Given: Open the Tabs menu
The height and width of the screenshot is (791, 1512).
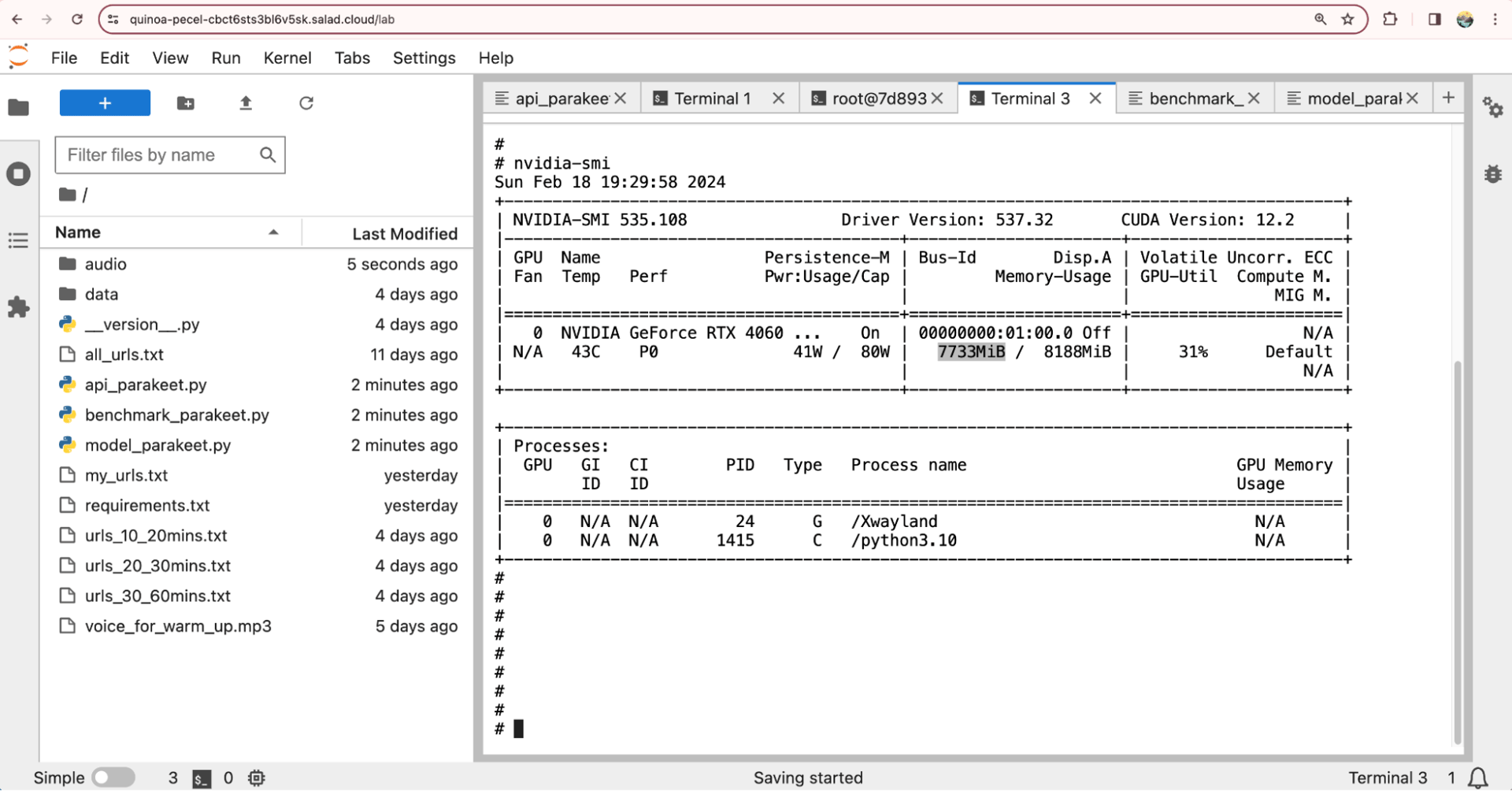Looking at the screenshot, I should point(352,58).
